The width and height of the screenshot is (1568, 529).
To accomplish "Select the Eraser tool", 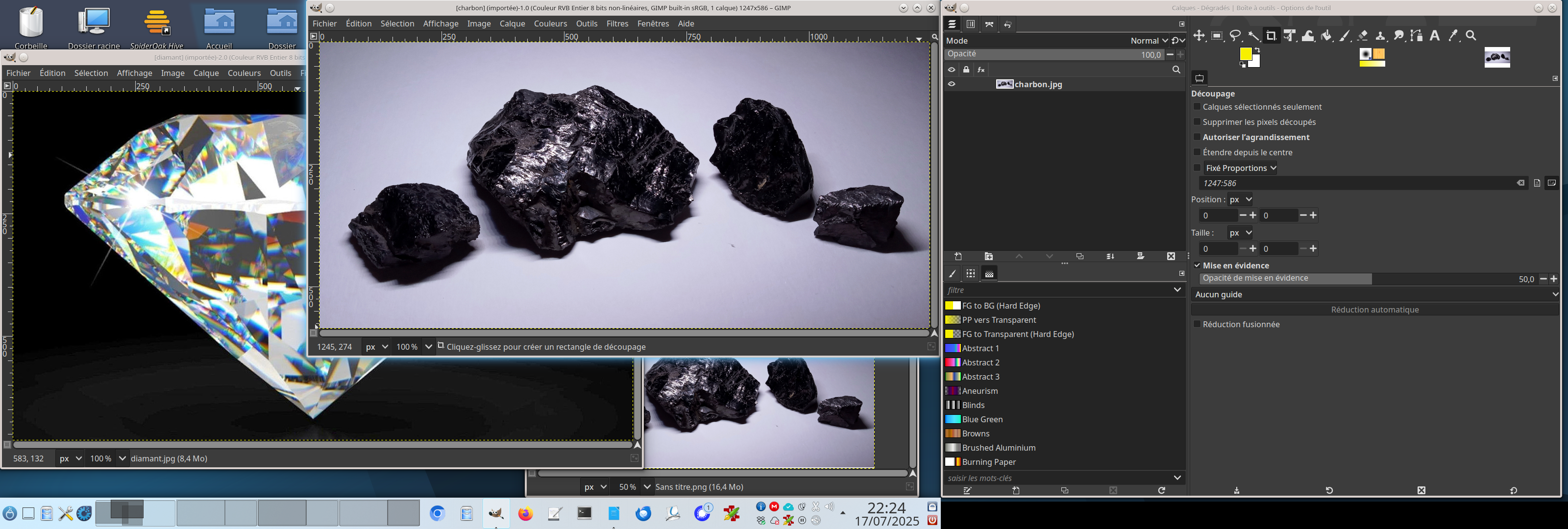I will [x=1362, y=36].
